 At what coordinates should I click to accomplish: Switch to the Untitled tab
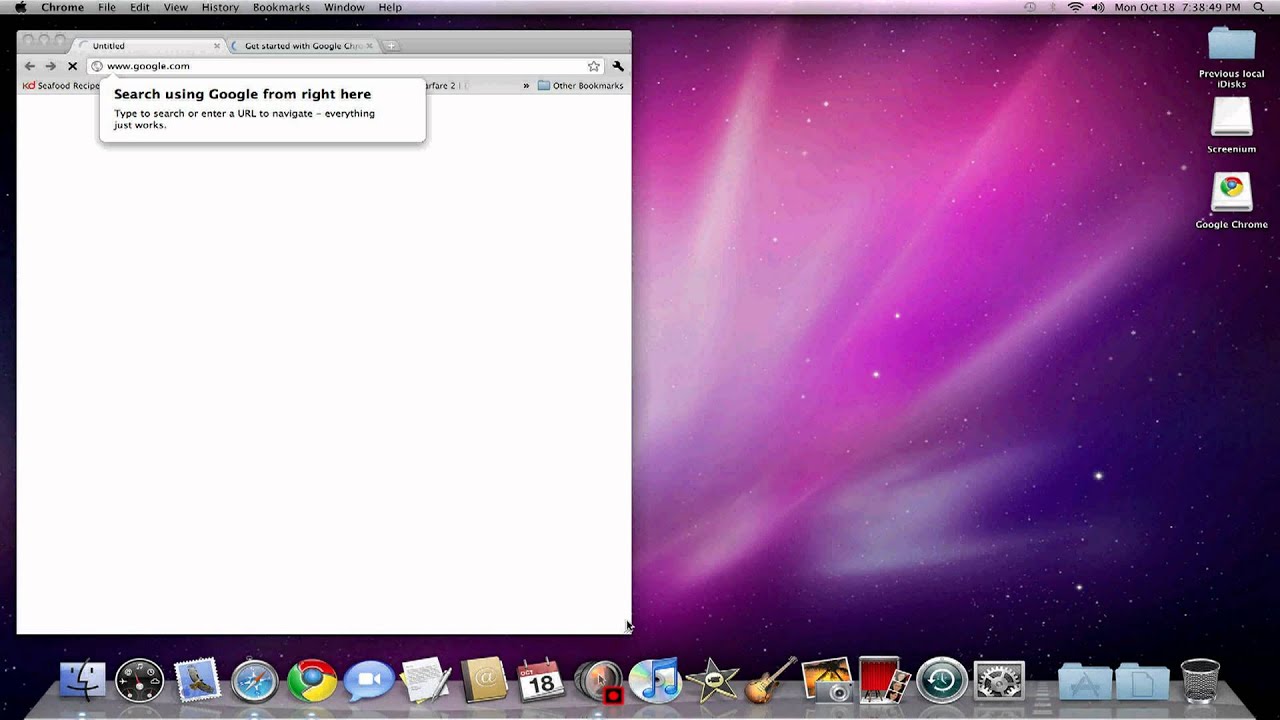point(150,46)
